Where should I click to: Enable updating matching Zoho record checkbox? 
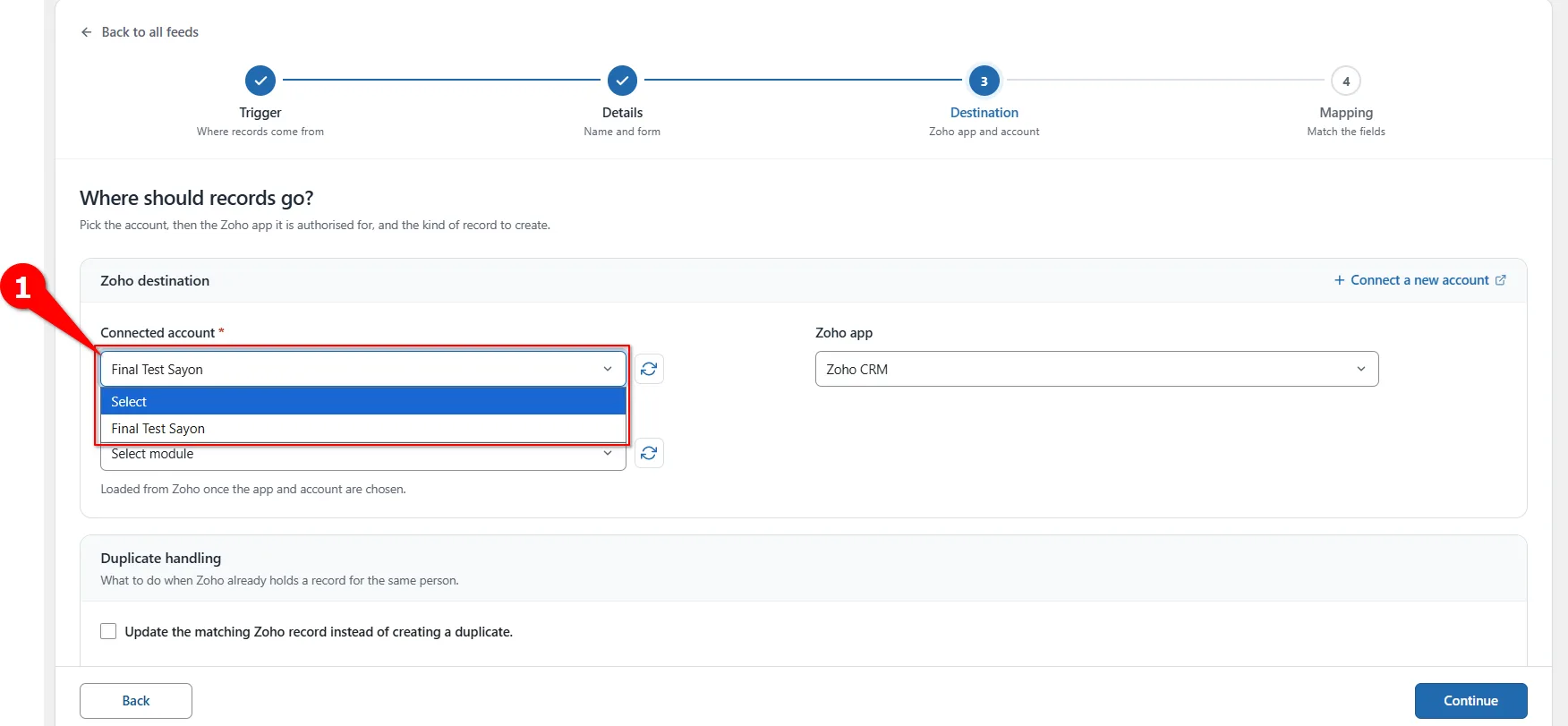pos(108,631)
